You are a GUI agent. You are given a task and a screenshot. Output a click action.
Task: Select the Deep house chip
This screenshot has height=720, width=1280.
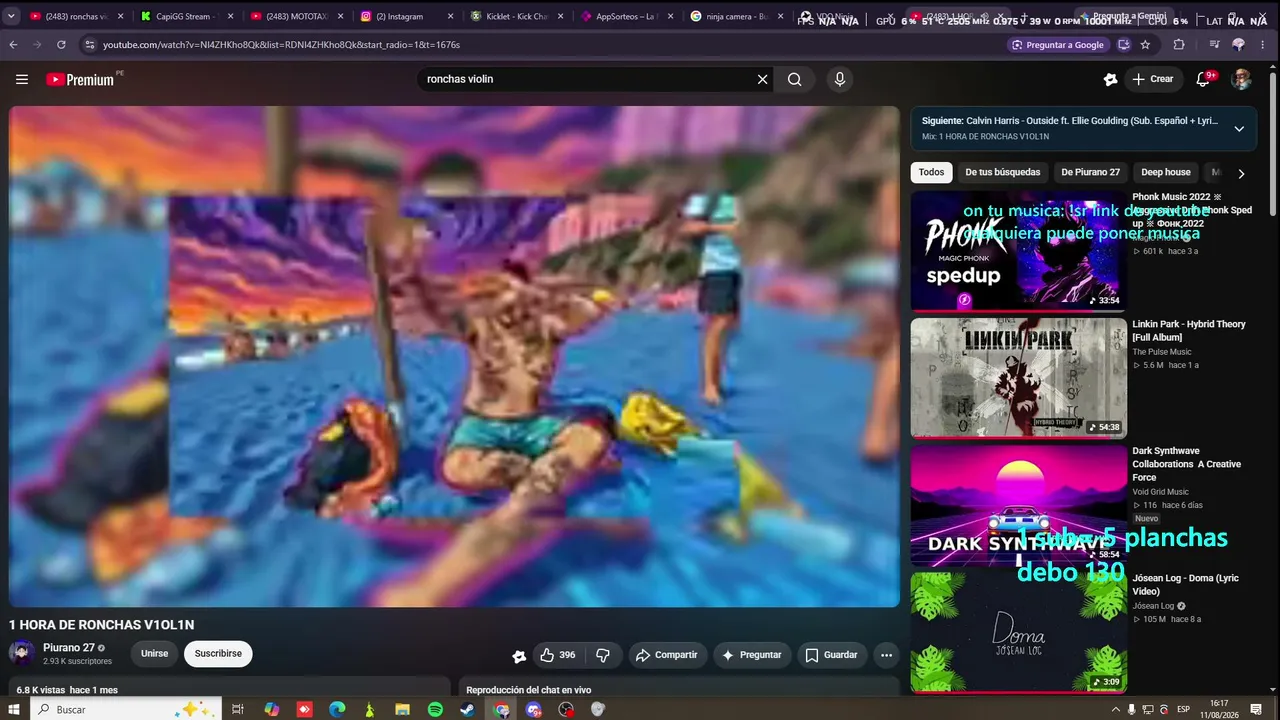pos(1166,172)
